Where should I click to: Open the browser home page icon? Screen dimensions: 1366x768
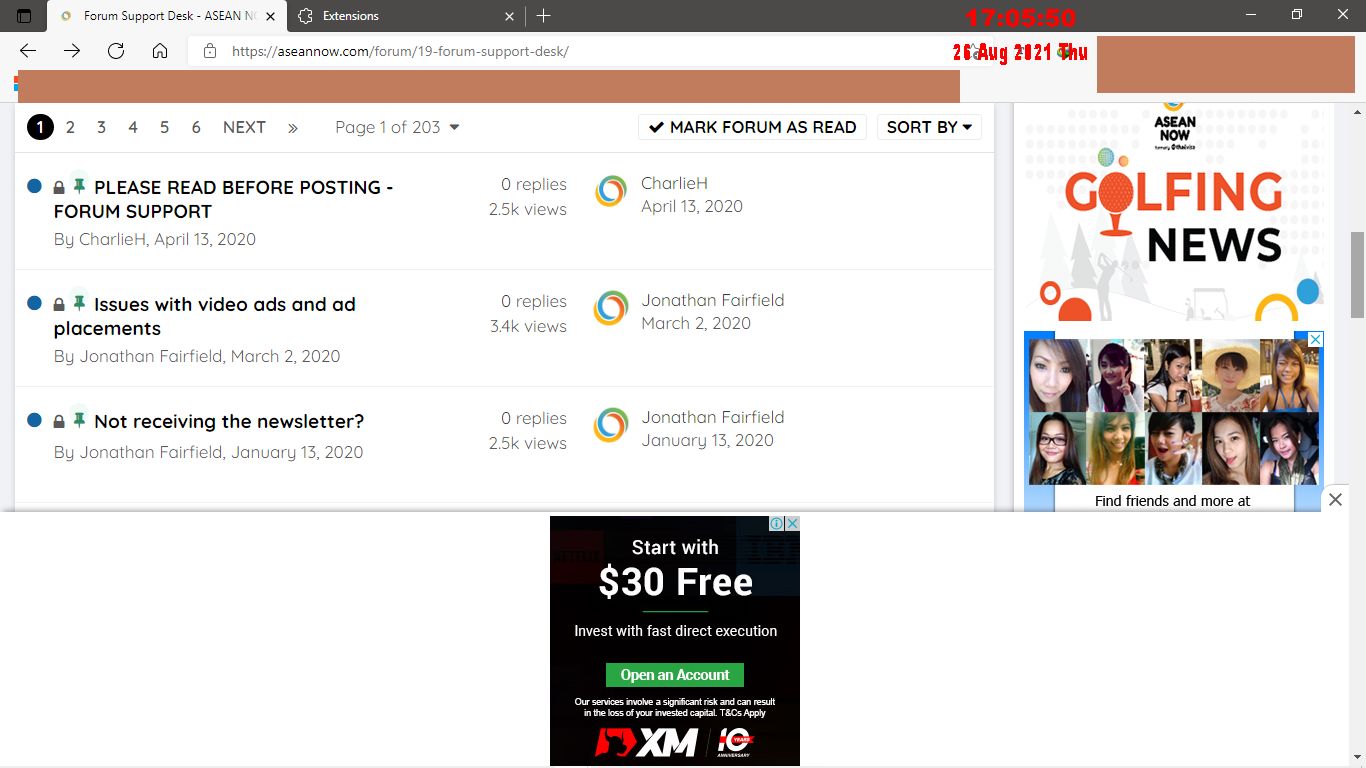point(160,51)
